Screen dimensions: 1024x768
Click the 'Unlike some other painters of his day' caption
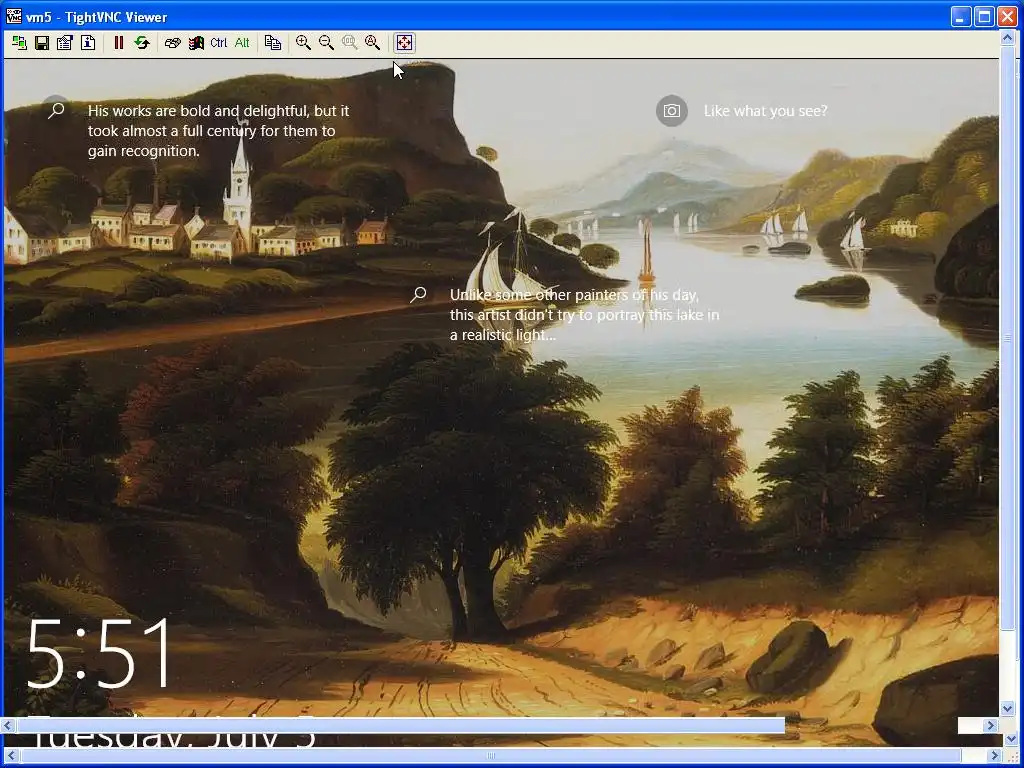pyautogui.click(x=584, y=315)
